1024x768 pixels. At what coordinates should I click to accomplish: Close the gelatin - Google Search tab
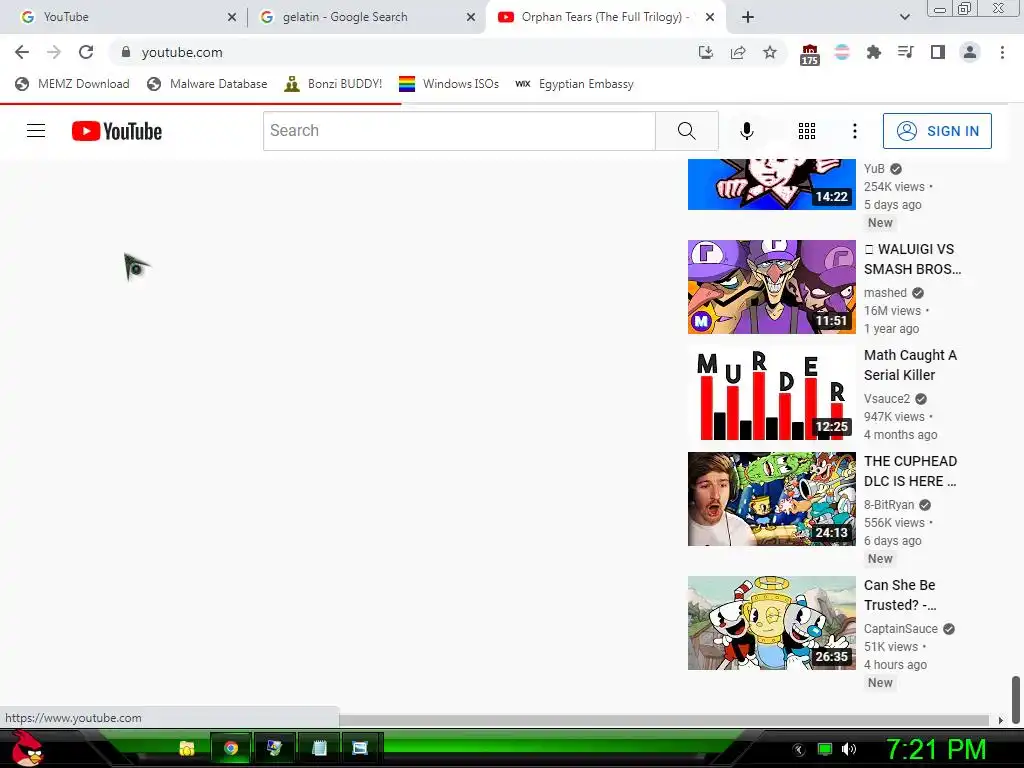pos(471,17)
